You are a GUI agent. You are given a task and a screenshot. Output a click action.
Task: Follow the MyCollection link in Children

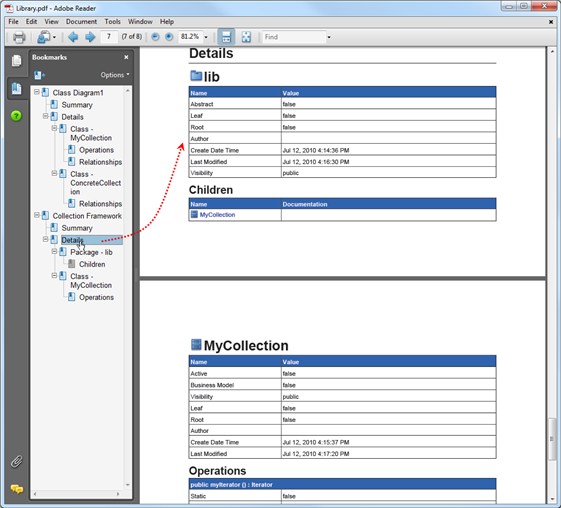click(217, 215)
